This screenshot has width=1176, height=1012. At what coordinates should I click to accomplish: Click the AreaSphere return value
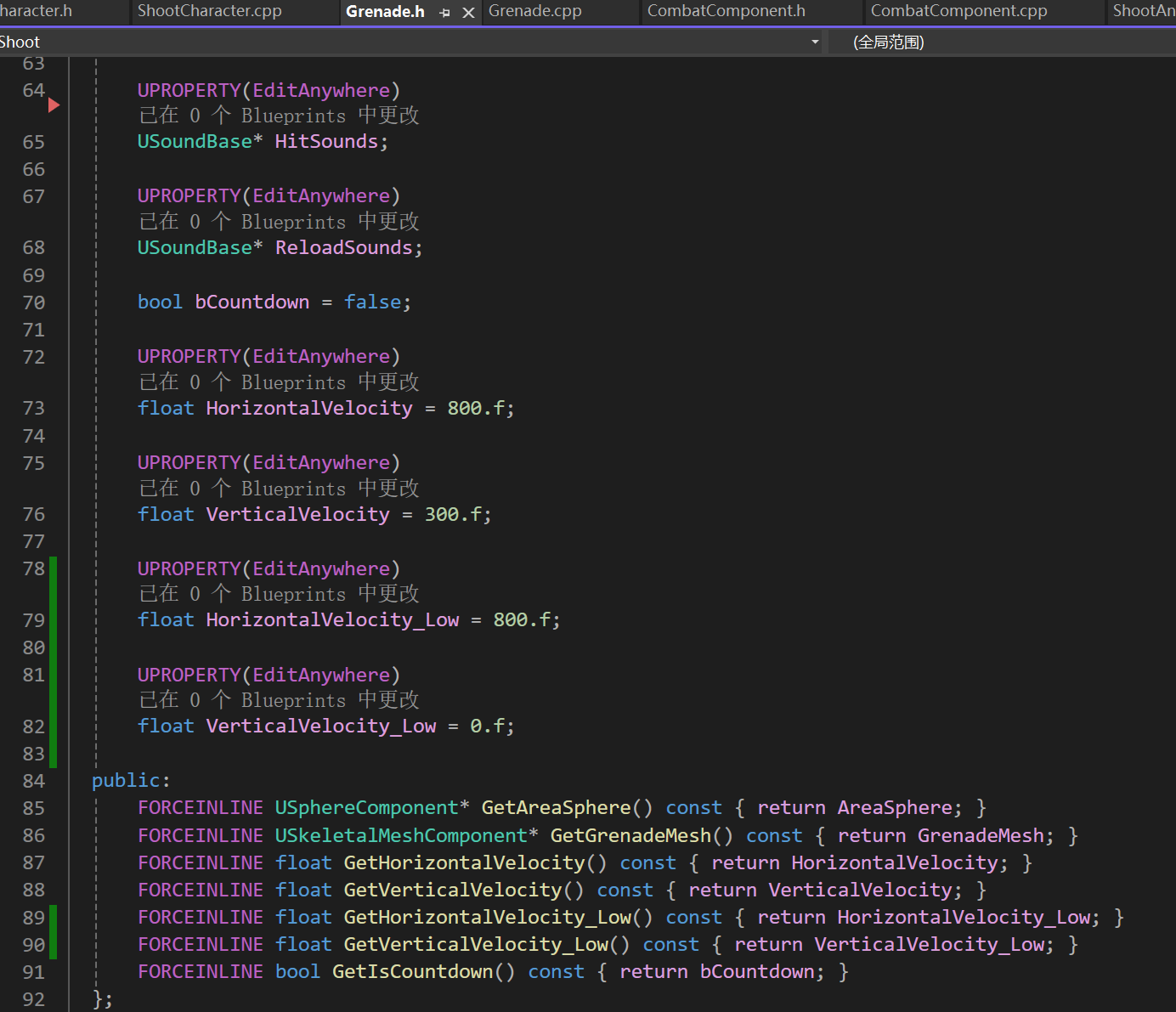click(895, 807)
